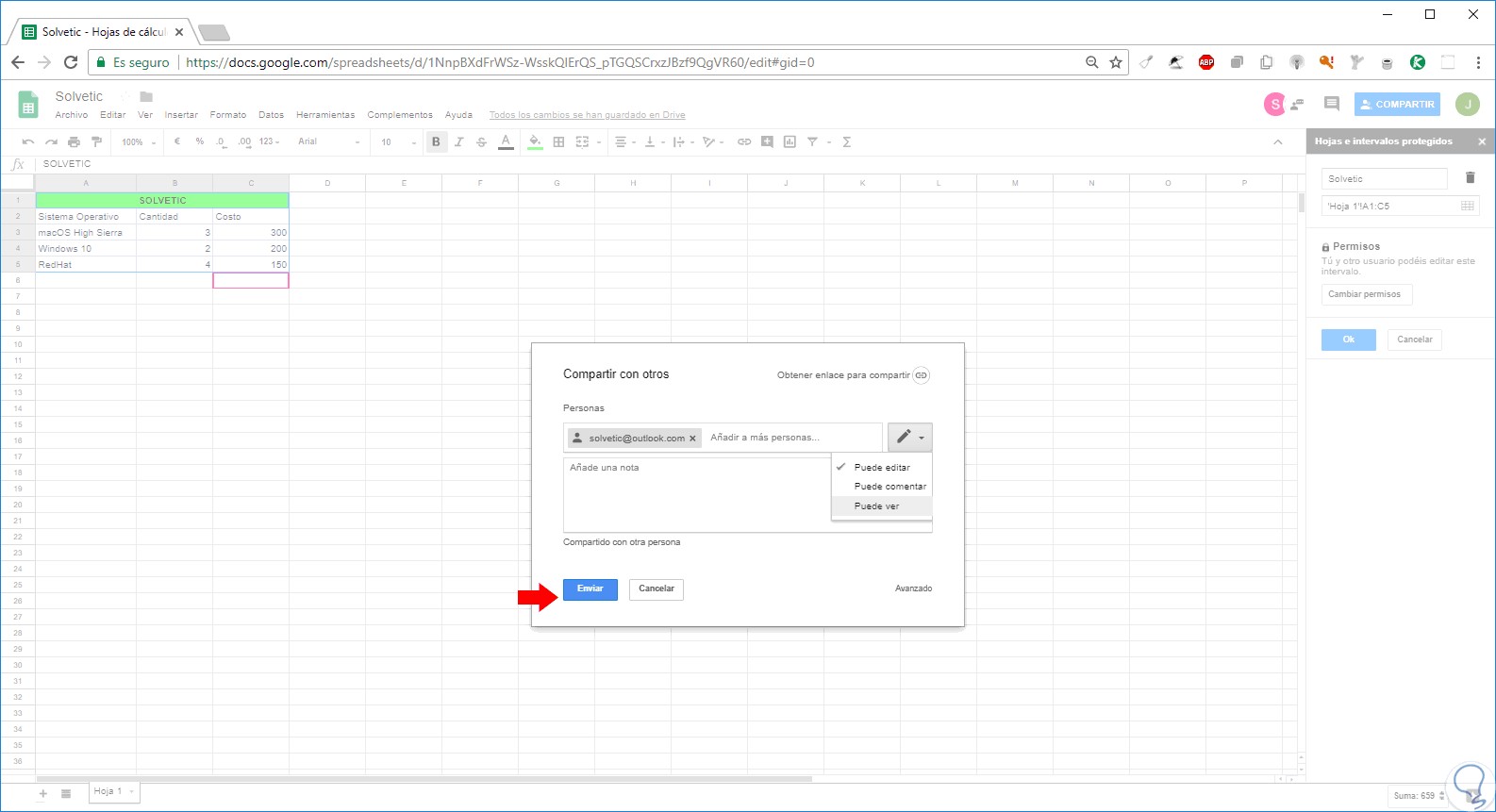Click the AdBlock Plus extension icon
The image size is (1496, 812).
1206,62
